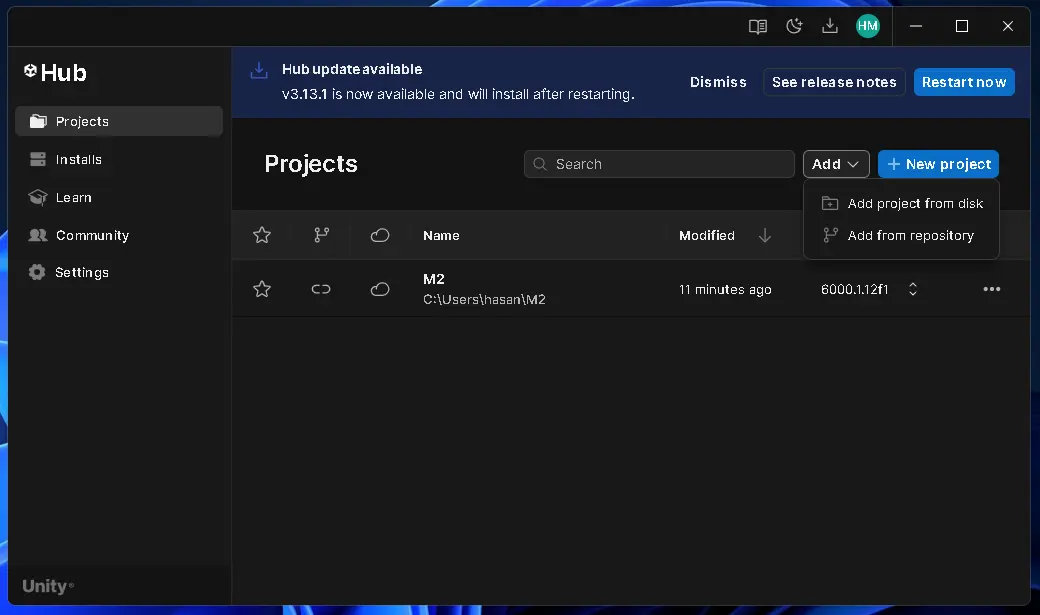Open Settings in sidebar

pos(119,273)
